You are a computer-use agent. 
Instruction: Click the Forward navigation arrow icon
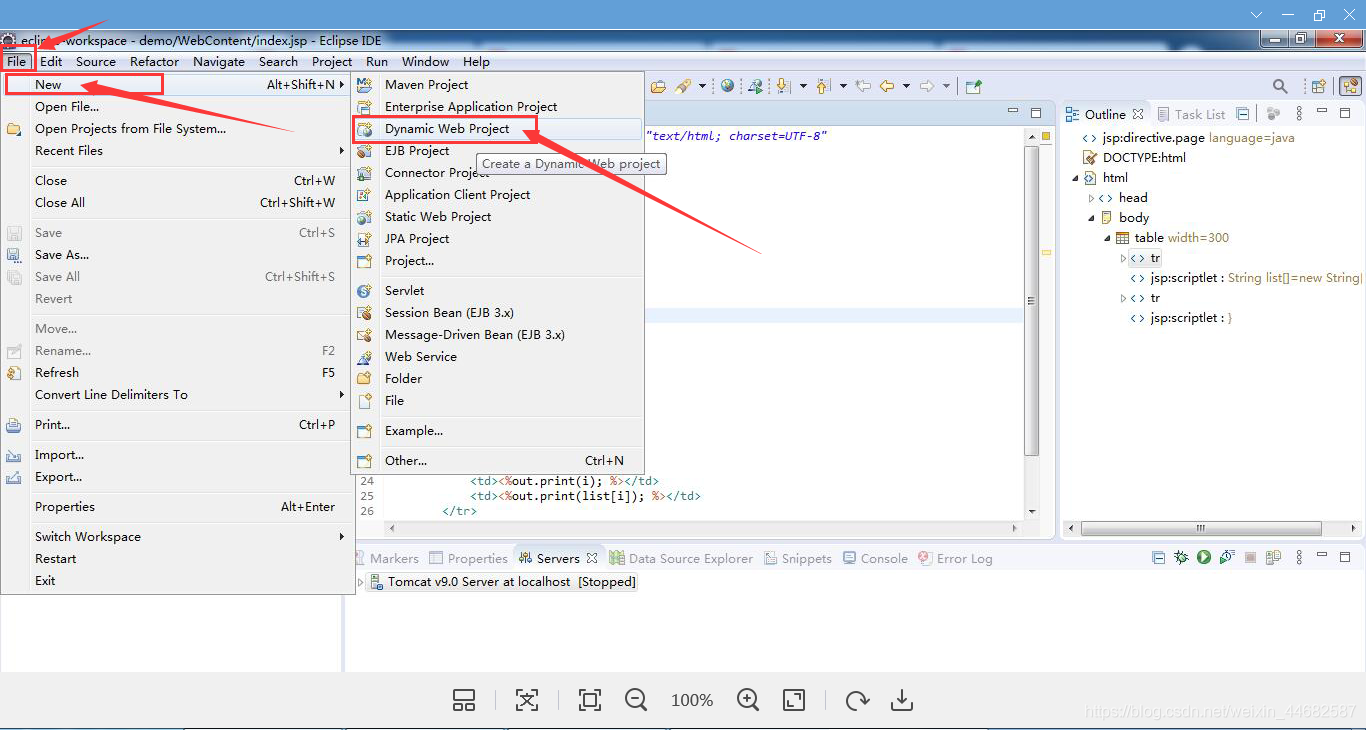927,86
